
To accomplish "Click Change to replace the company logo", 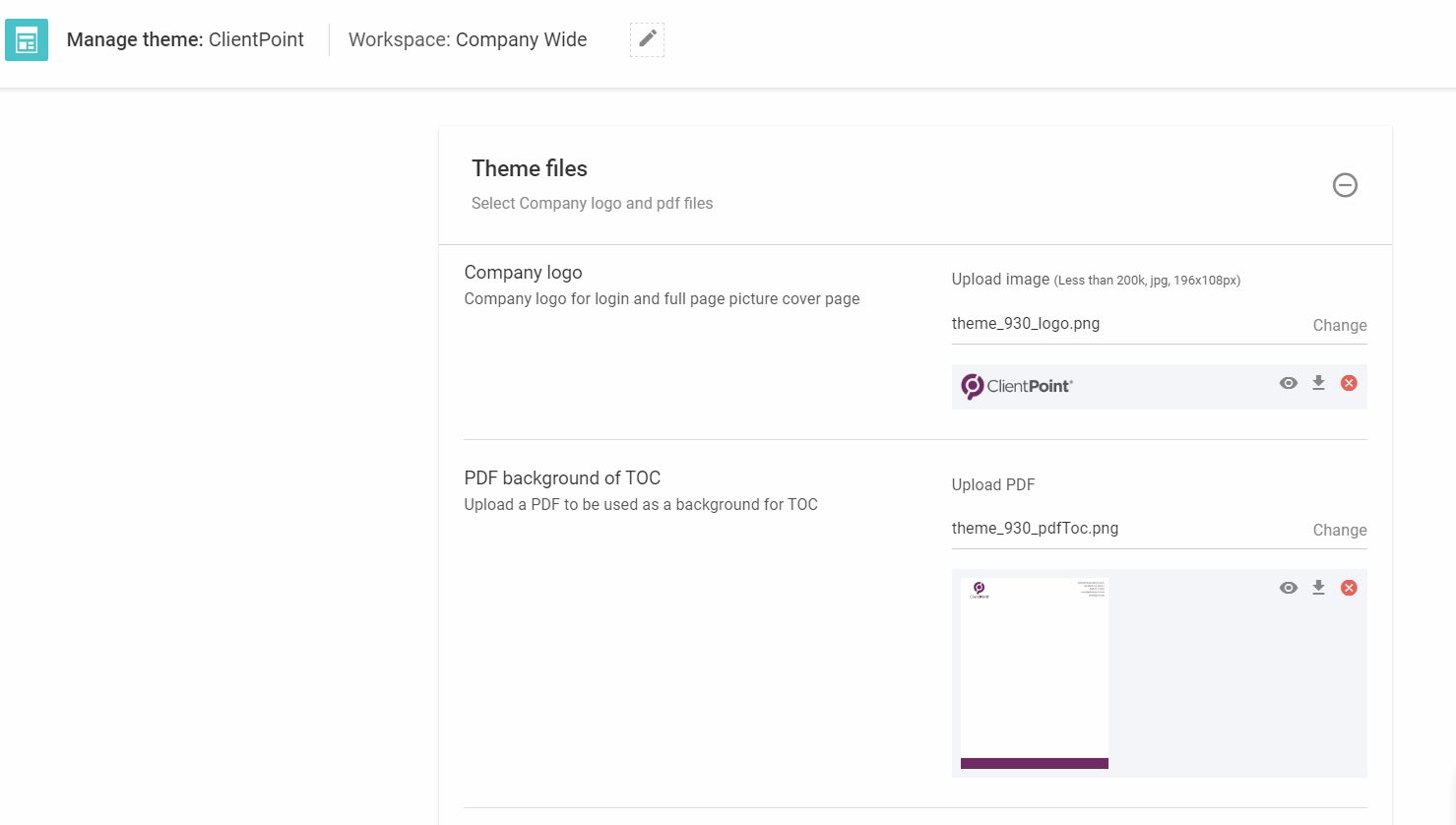I will tap(1339, 325).
